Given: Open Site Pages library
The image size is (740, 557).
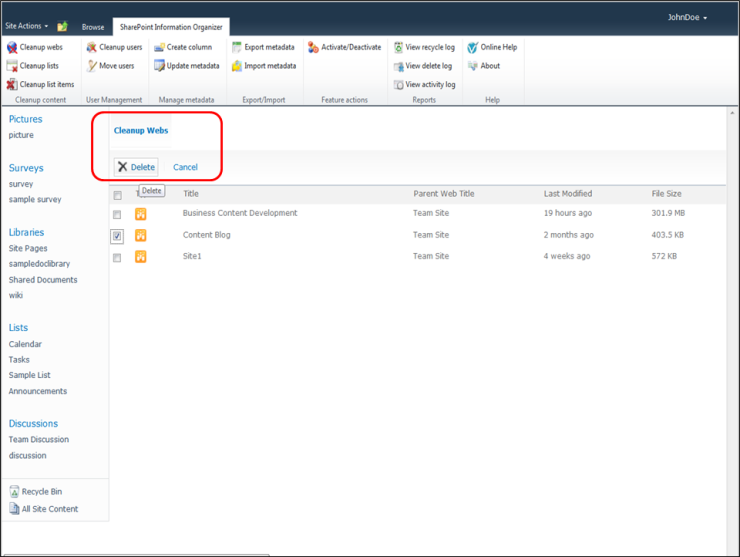Looking at the screenshot, I should tap(28, 248).
